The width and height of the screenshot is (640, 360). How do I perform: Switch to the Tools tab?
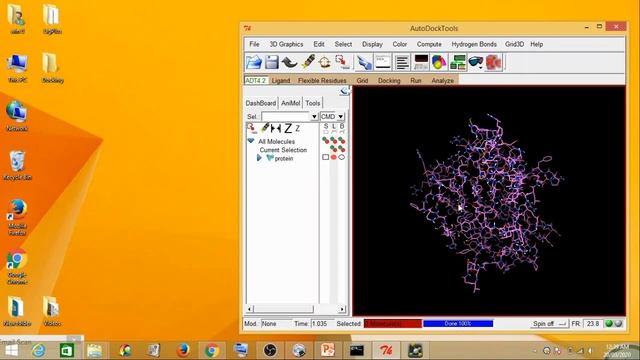(313, 103)
